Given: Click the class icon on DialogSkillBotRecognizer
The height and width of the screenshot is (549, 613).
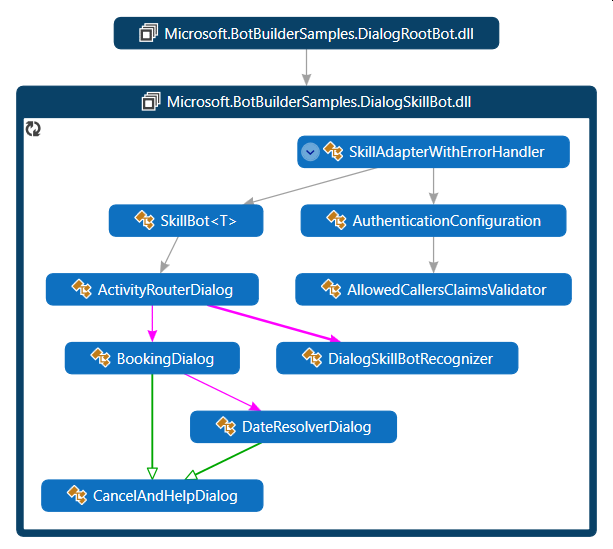Looking at the screenshot, I should tap(312, 358).
